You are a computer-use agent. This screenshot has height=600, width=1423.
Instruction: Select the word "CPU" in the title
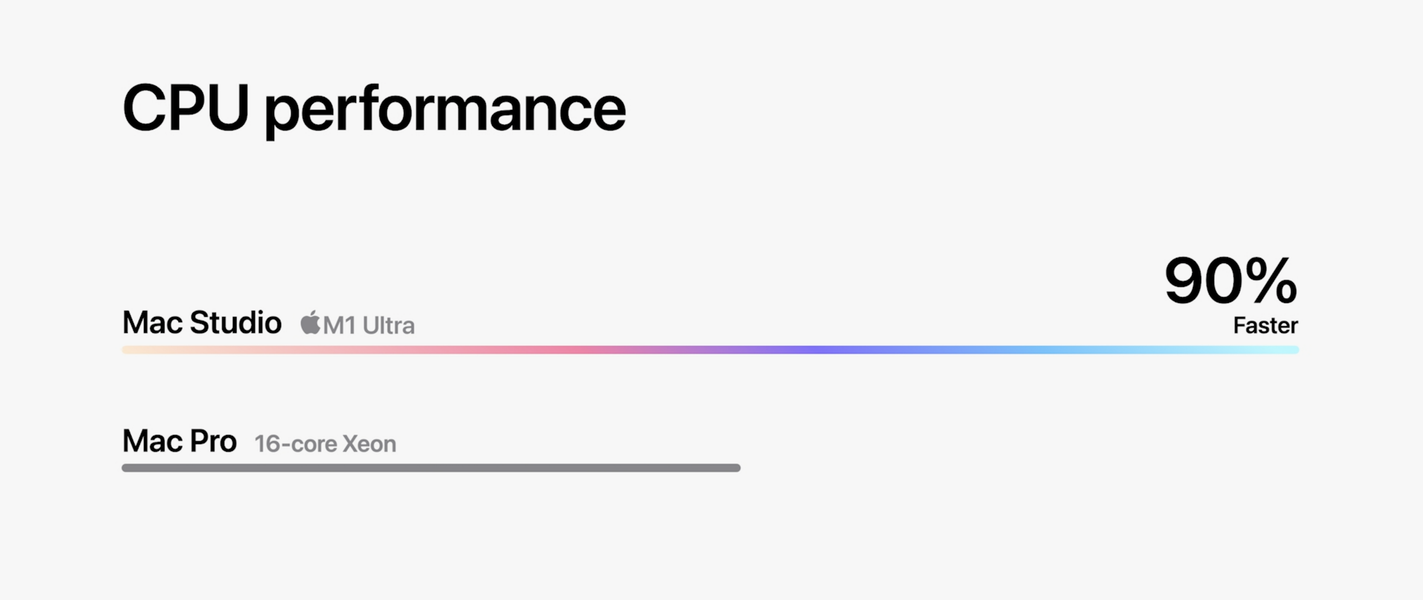[185, 108]
